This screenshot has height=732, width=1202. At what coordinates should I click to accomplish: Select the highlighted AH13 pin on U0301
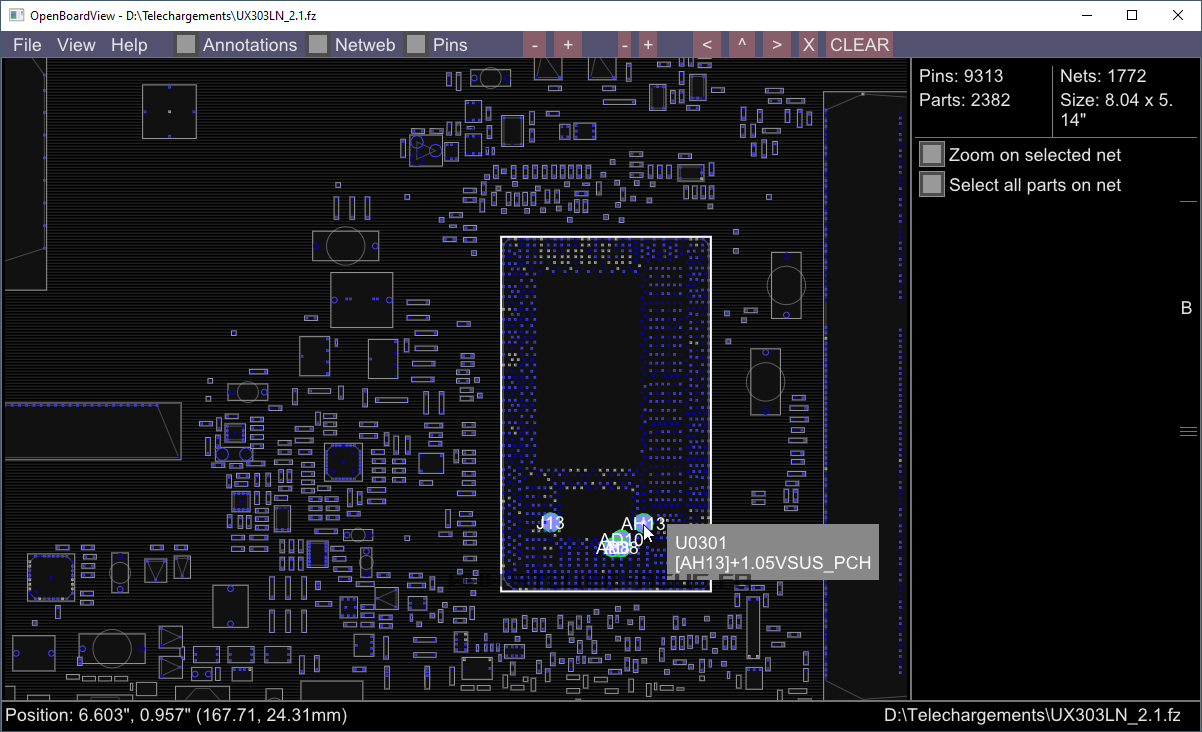coord(643,523)
